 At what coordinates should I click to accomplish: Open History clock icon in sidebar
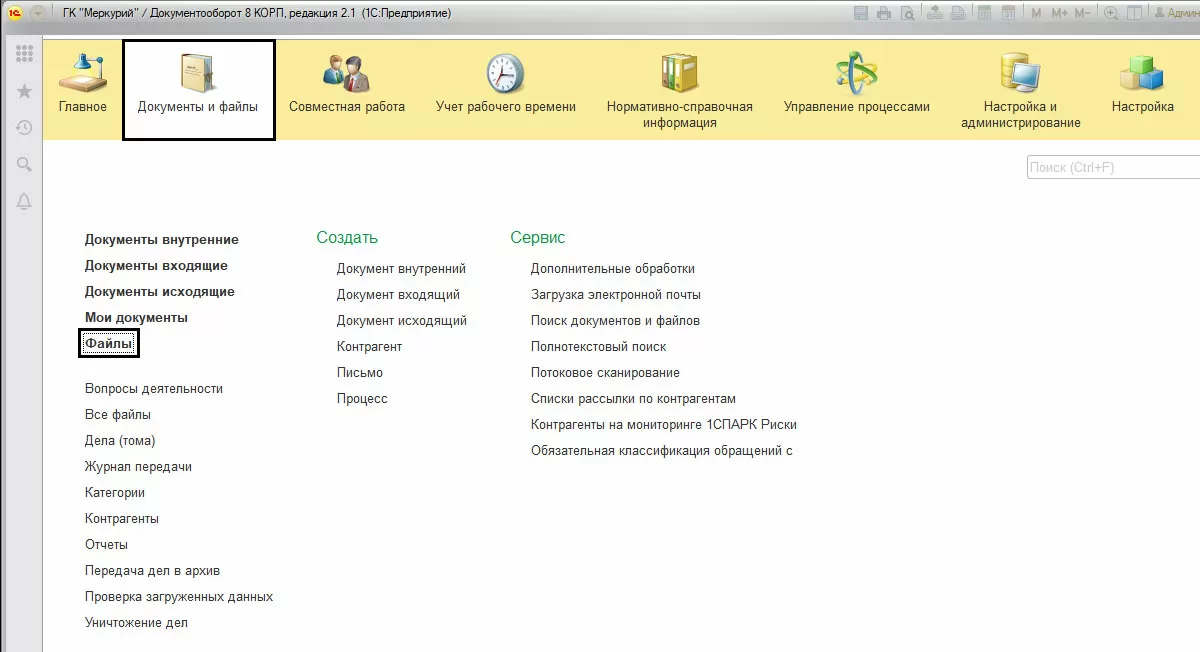click(x=24, y=128)
